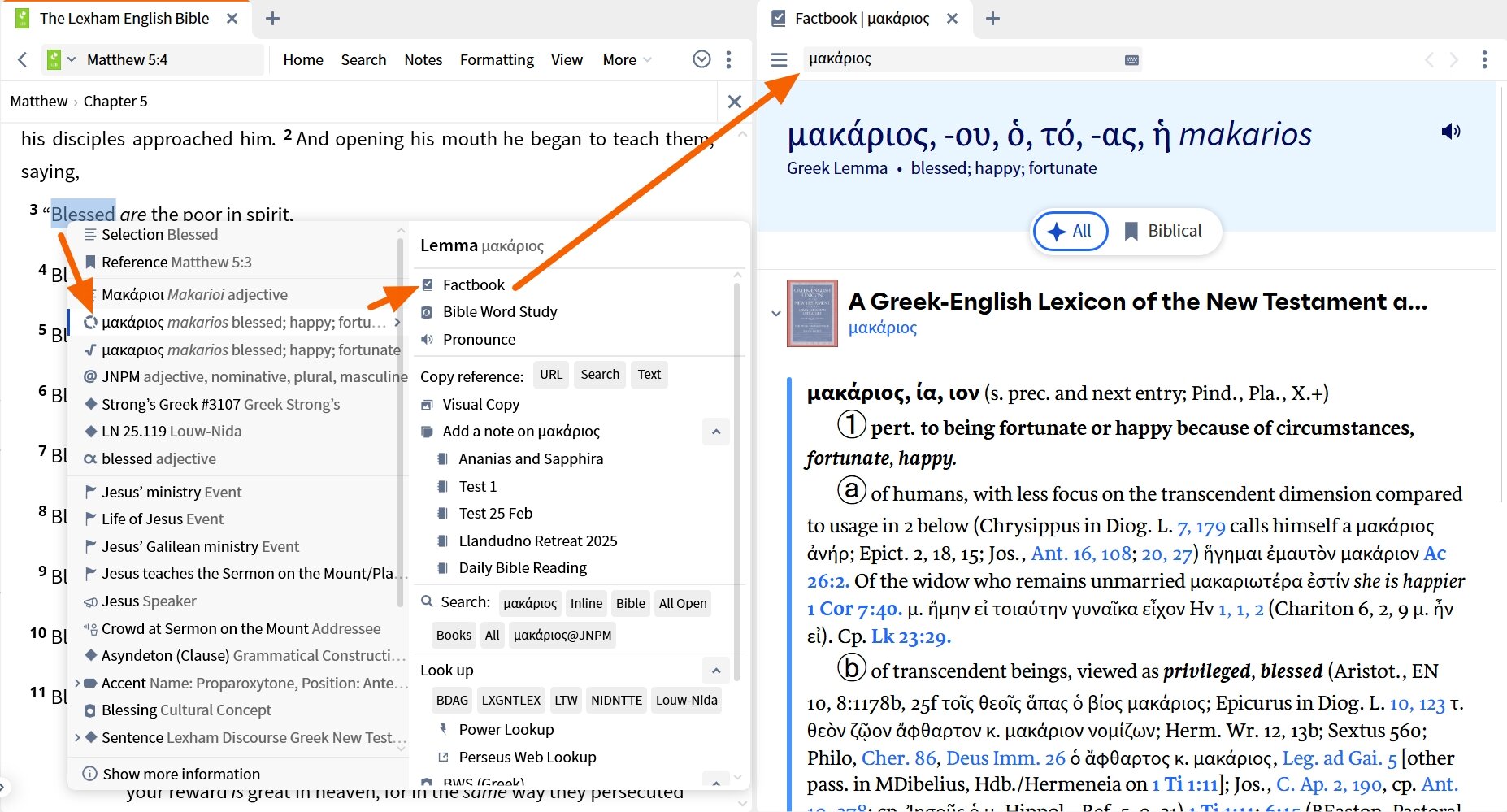
Task: Select the All filter toggle
Action: point(1071,231)
